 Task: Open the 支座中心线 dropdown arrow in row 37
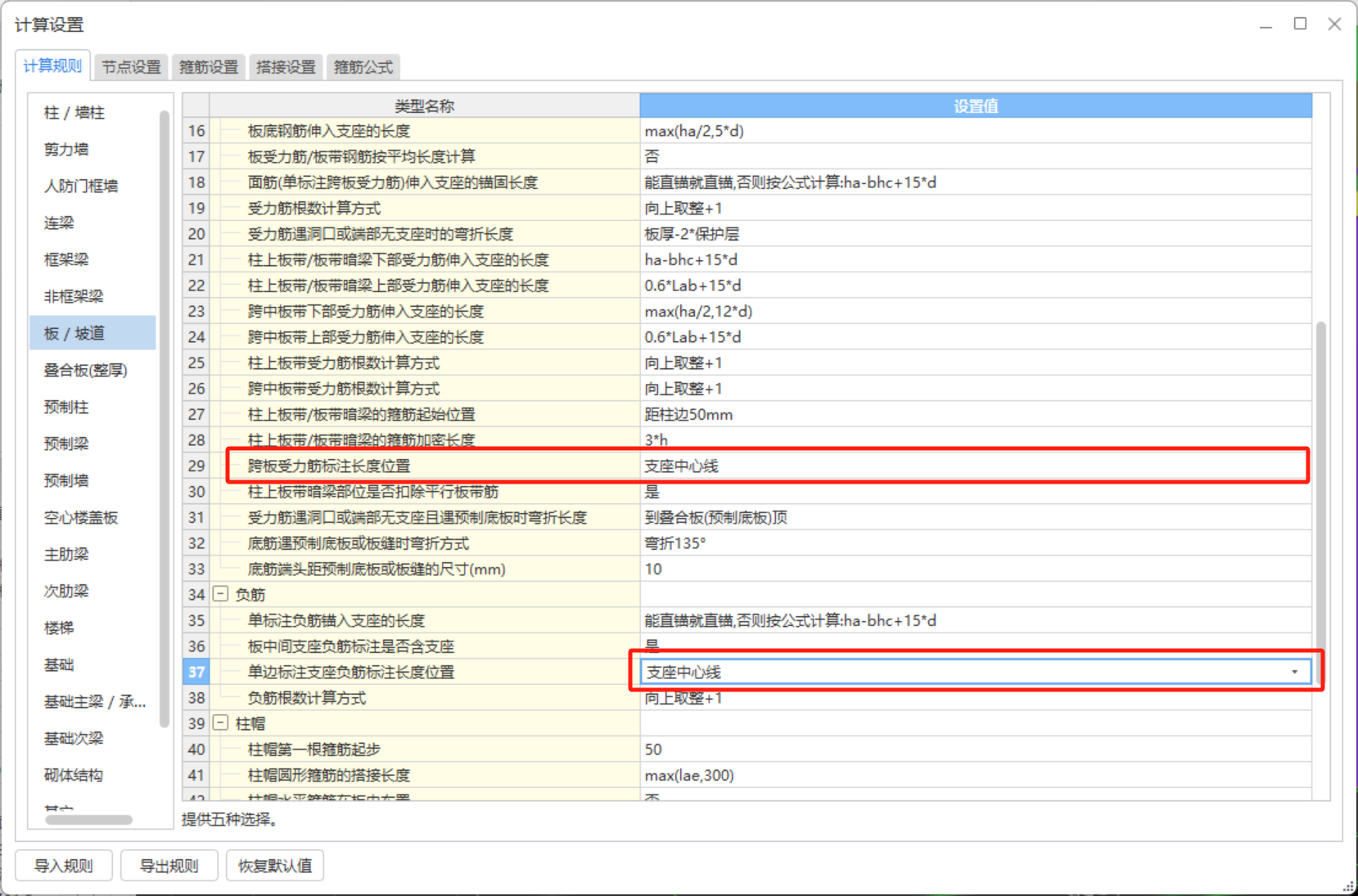(1295, 672)
